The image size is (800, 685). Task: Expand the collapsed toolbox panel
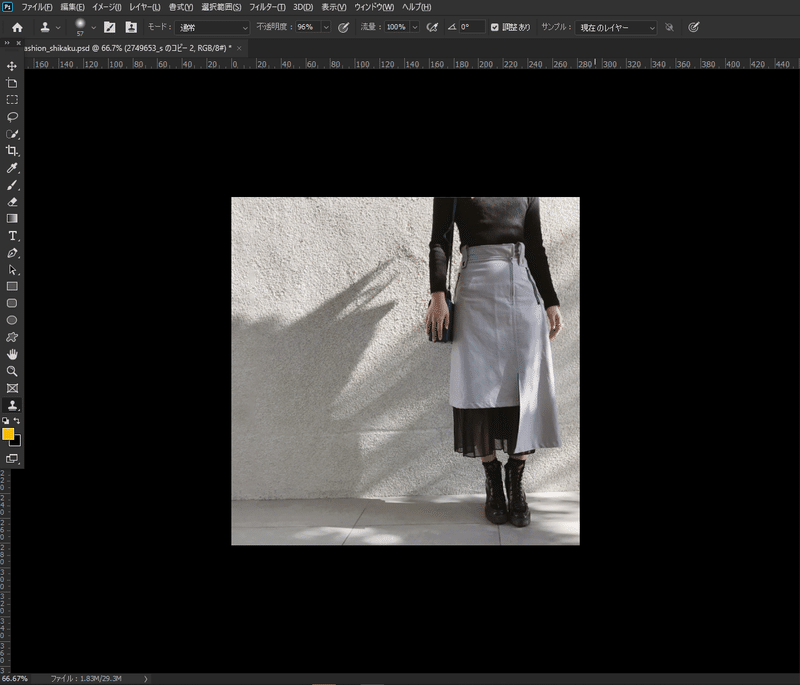(7, 43)
